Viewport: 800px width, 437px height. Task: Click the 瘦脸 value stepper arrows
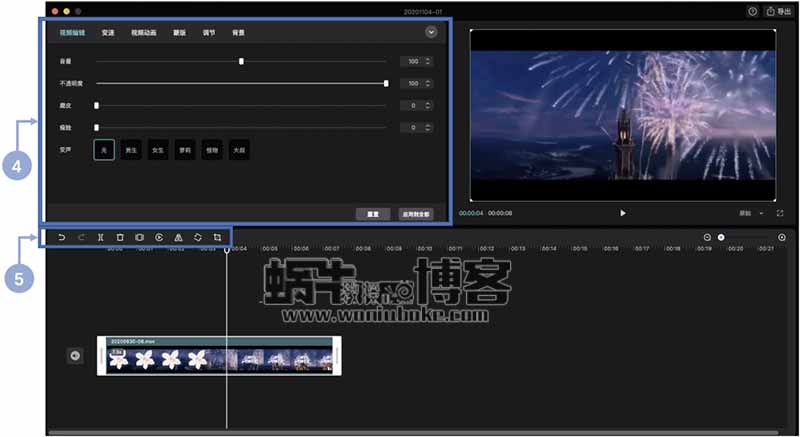(x=428, y=127)
